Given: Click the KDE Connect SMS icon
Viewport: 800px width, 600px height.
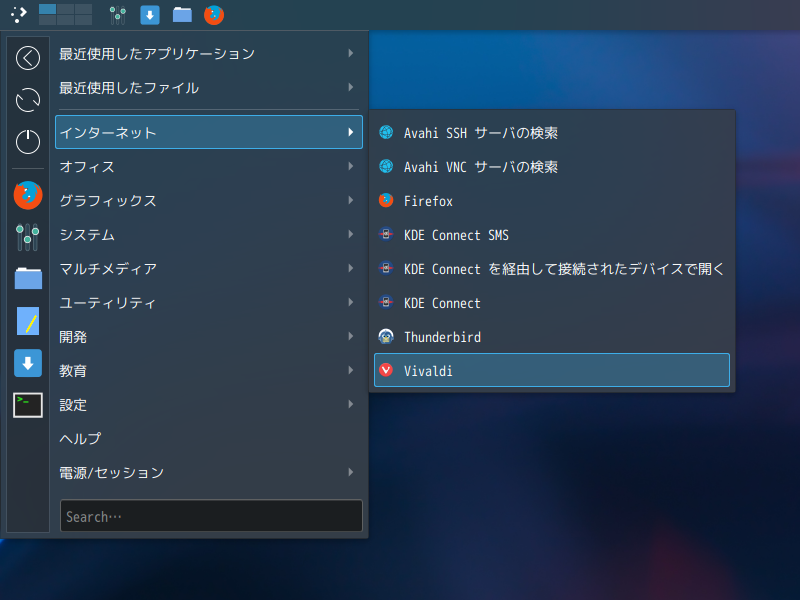Looking at the screenshot, I should tap(386, 234).
